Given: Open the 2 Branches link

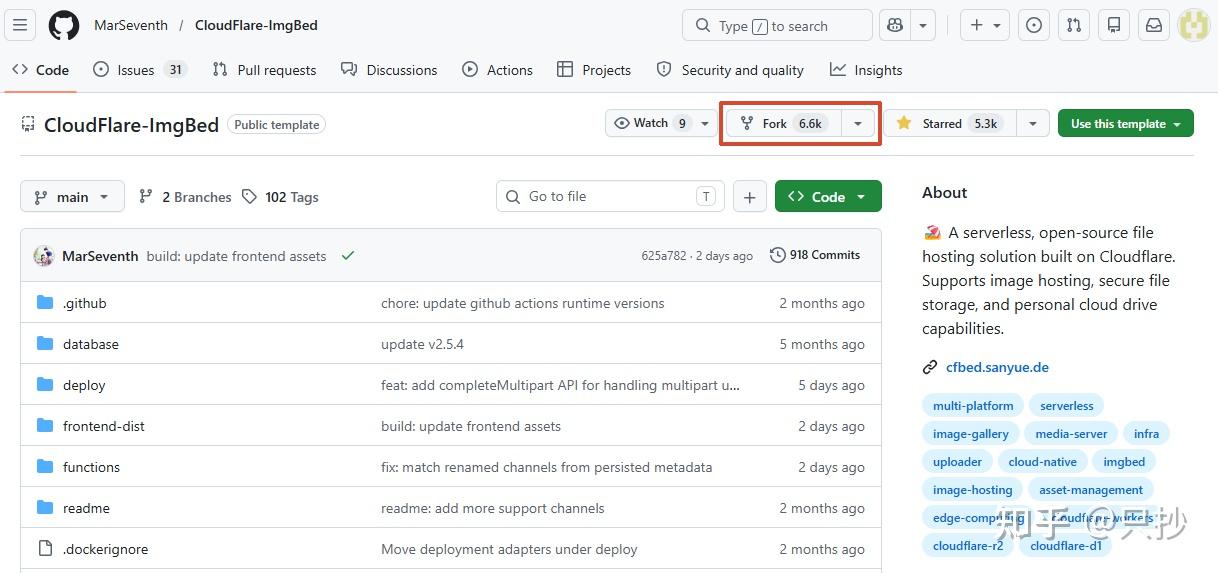Looking at the screenshot, I should click(x=185, y=197).
